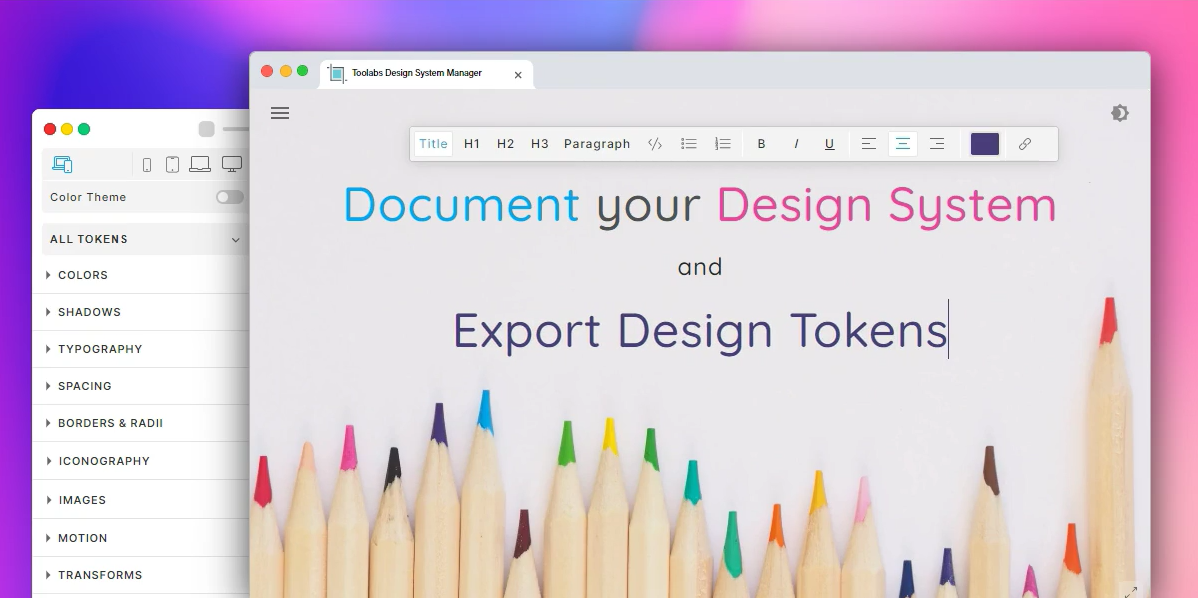1198x598 pixels.
Task: Open the hamburger menu
Action: coord(280,113)
